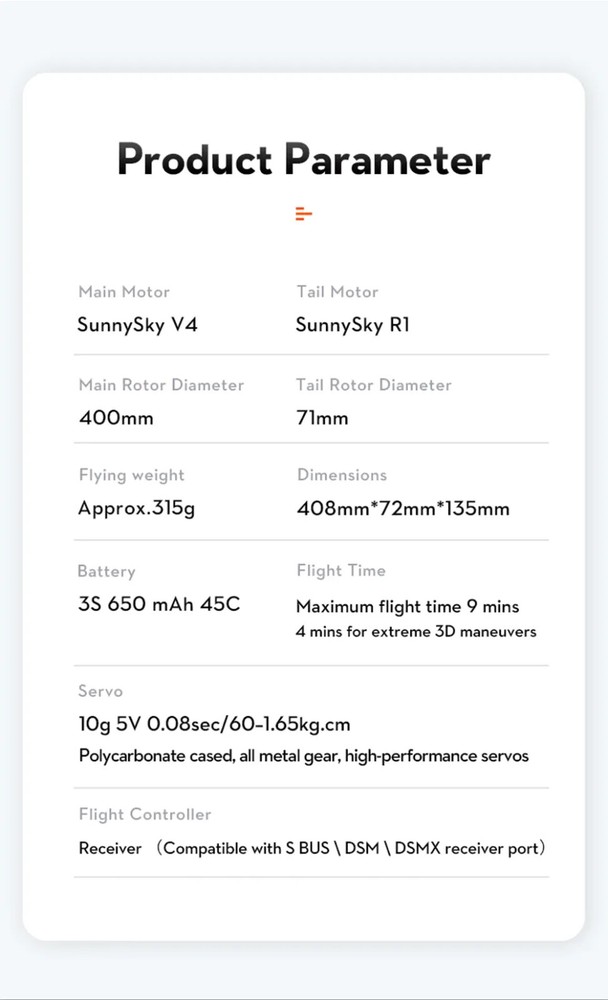Click the SunnySky V4 value
Image resolution: width=608 pixels, height=1000 pixels.
pos(137,325)
